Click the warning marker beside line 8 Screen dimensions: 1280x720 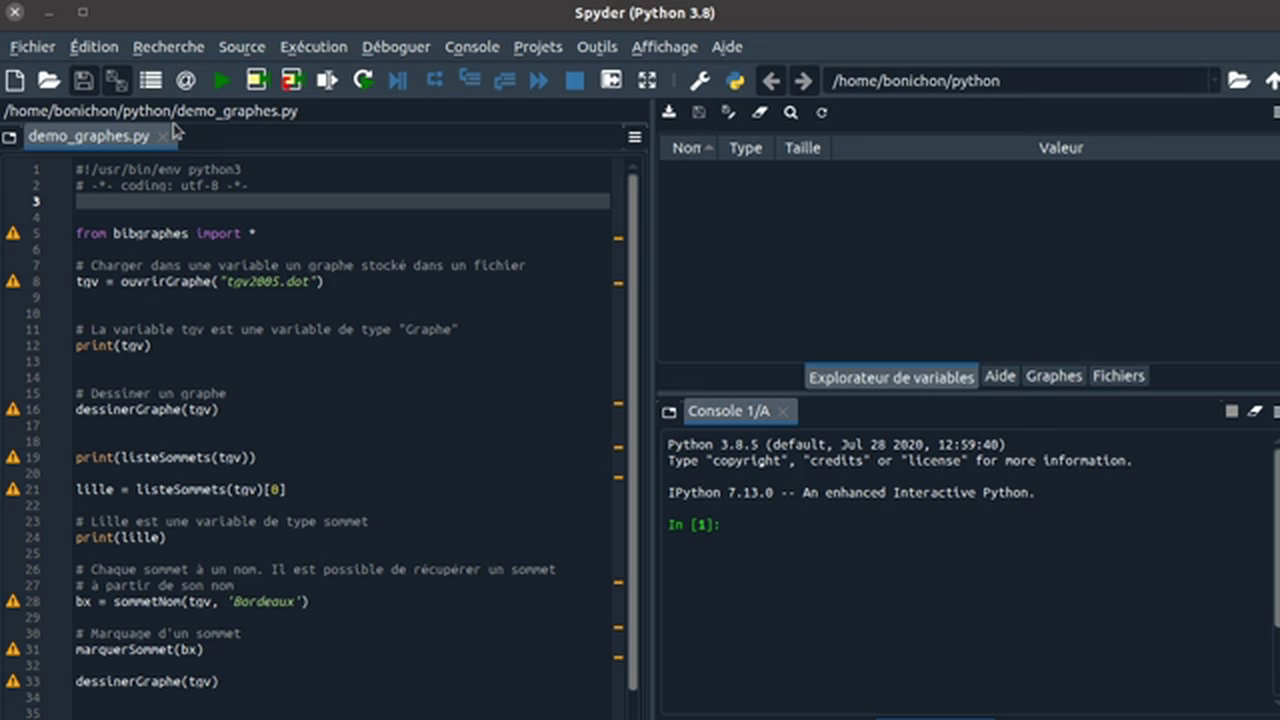point(13,282)
